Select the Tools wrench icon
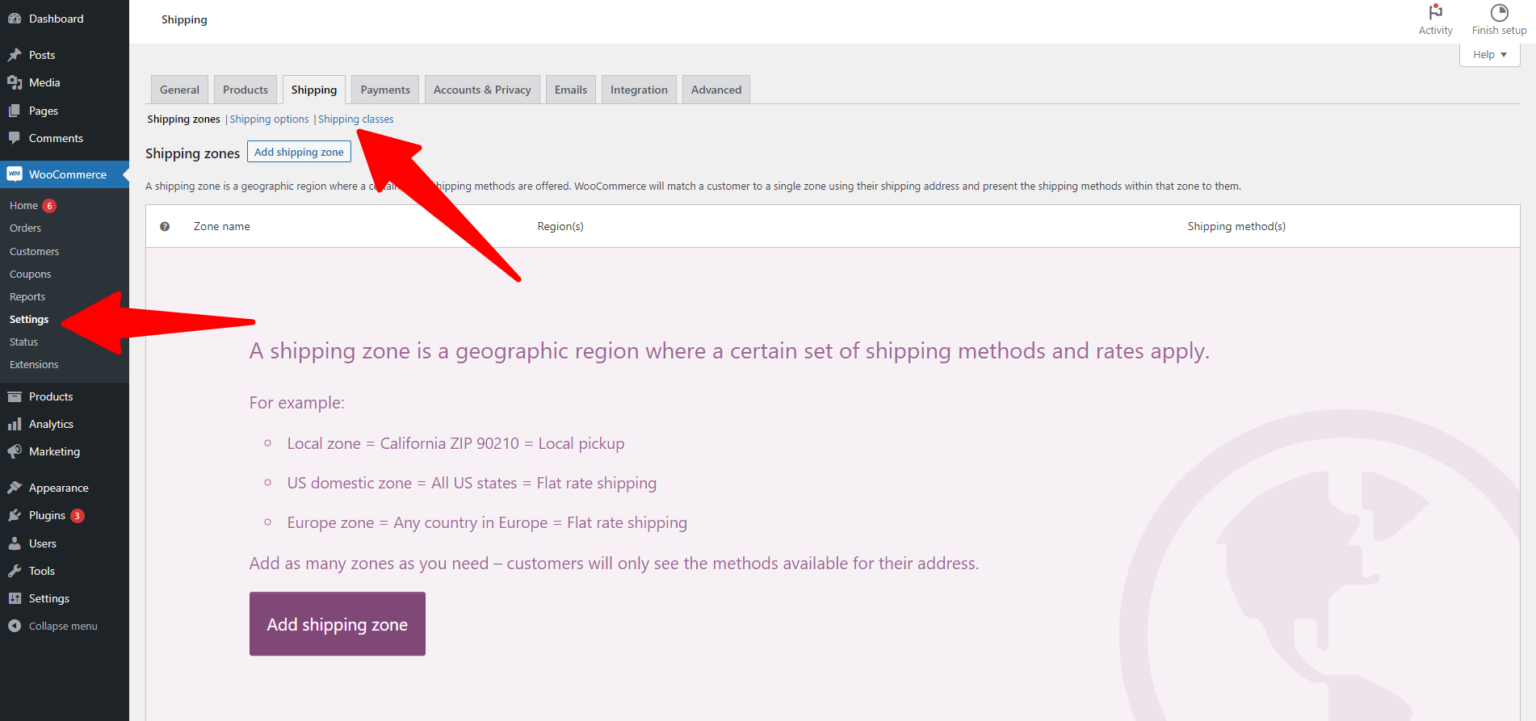The width and height of the screenshot is (1536, 721). [15, 570]
